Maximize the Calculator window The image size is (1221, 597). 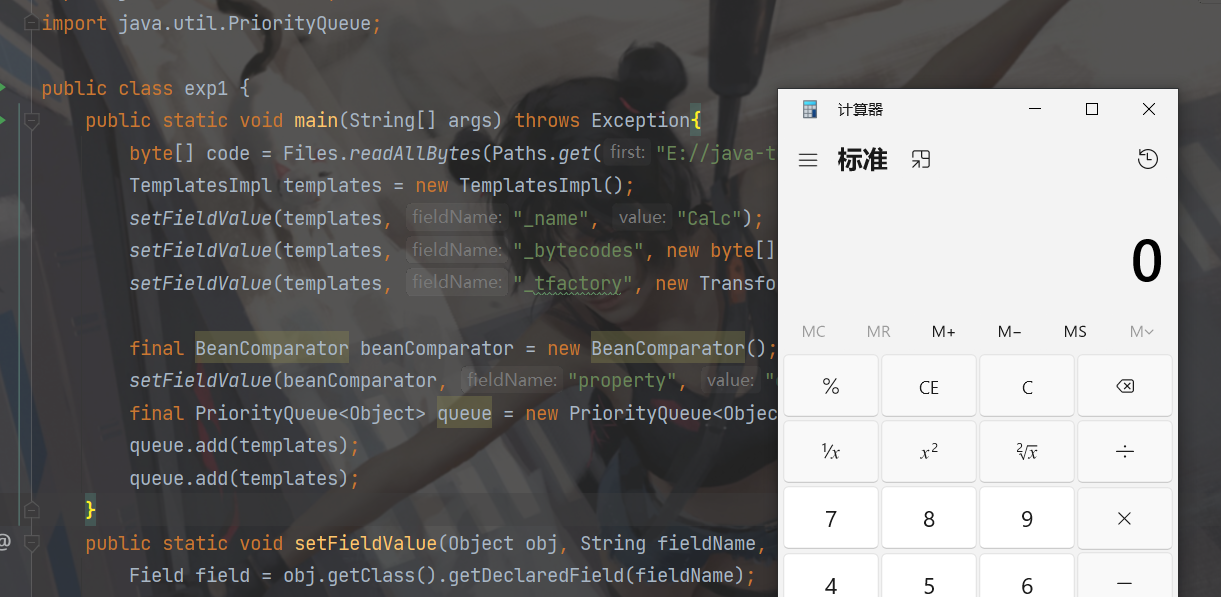[1092, 109]
